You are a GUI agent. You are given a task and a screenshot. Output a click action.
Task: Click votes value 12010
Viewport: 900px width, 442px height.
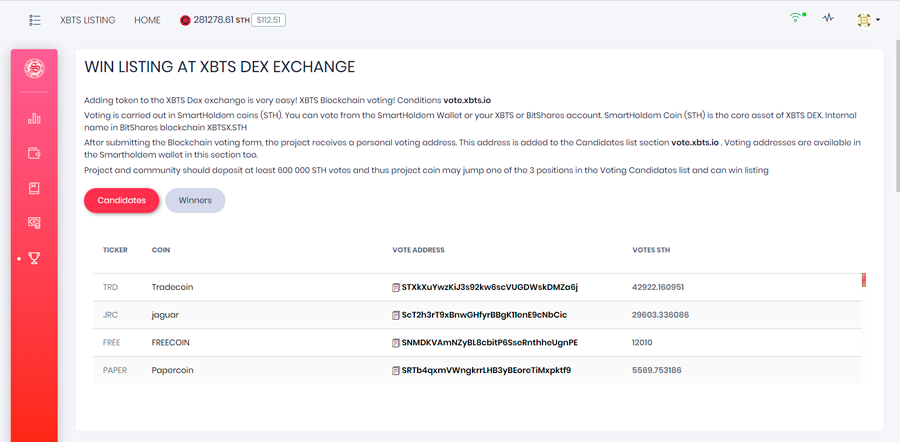(642, 343)
